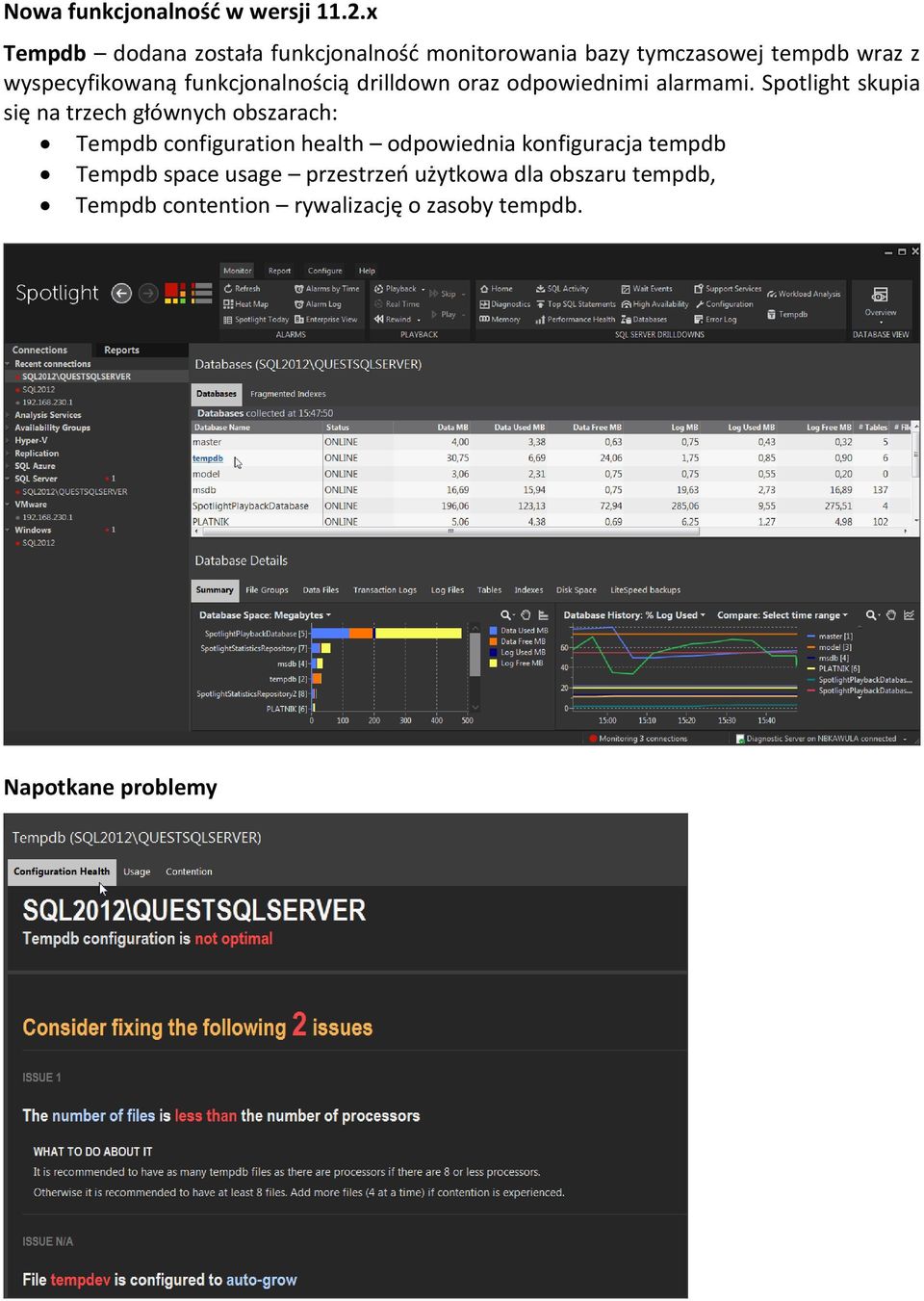Image resolution: width=924 pixels, height=1301 pixels.
Task: Click the Real Time playback button
Action: (397, 303)
